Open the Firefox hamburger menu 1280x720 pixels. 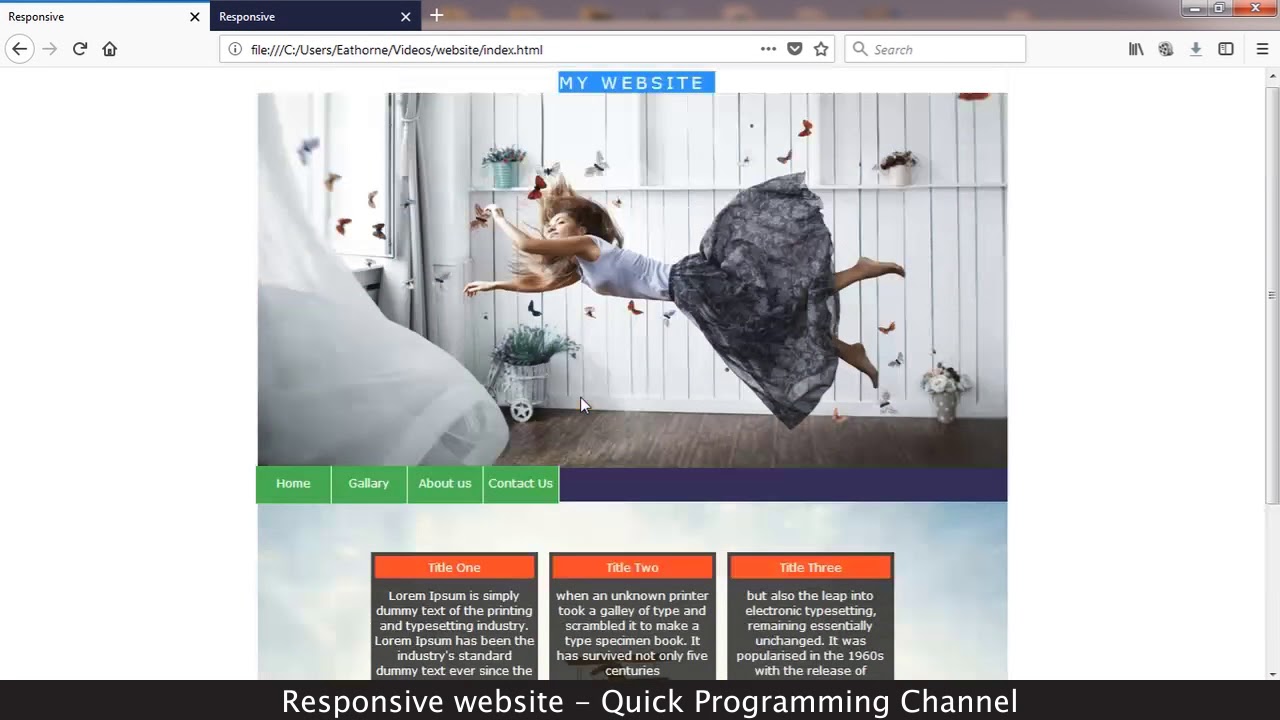(1262, 49)
